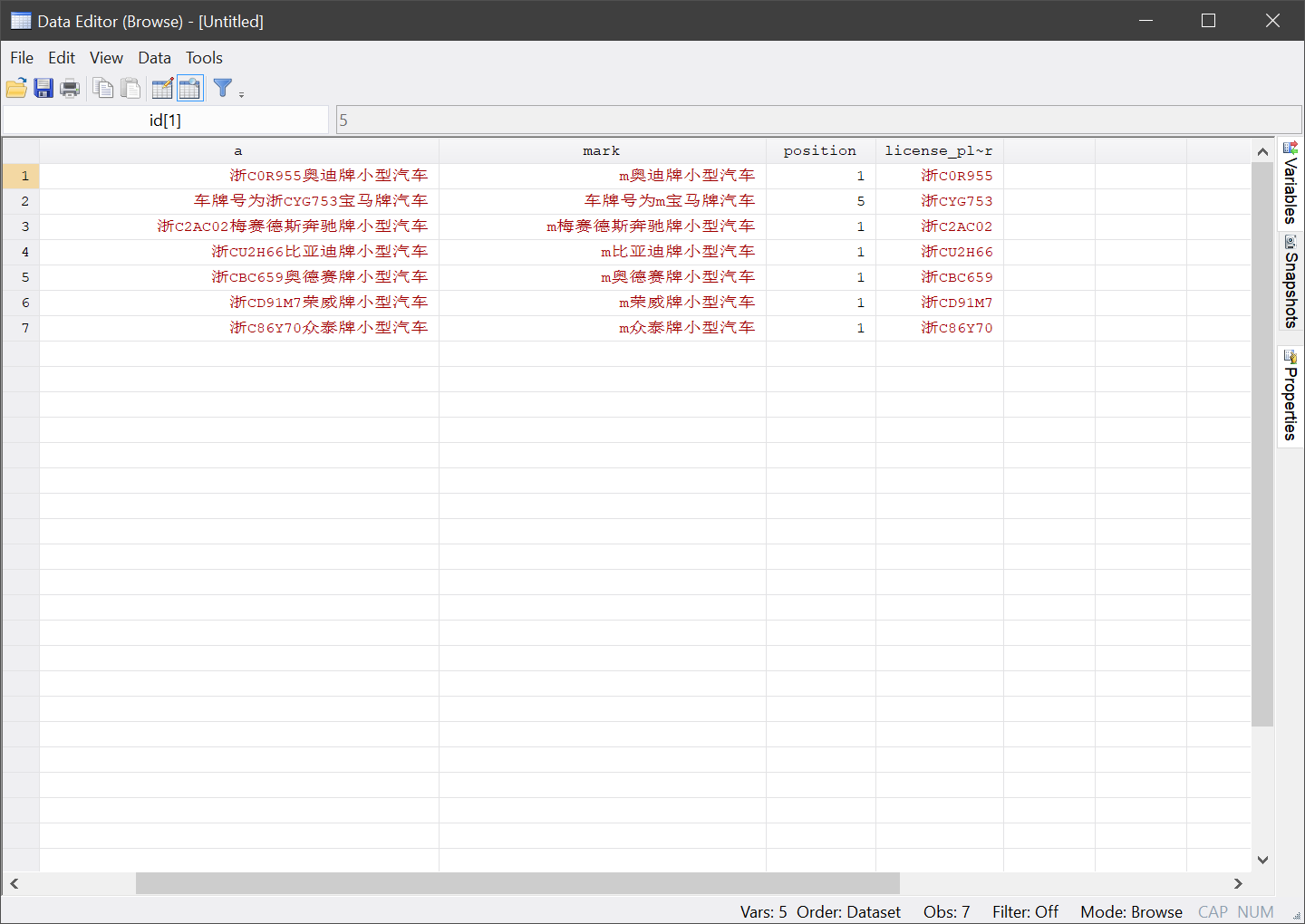Open the File menu
Screen dimensions: 1305x924
(x=22, y=58)
